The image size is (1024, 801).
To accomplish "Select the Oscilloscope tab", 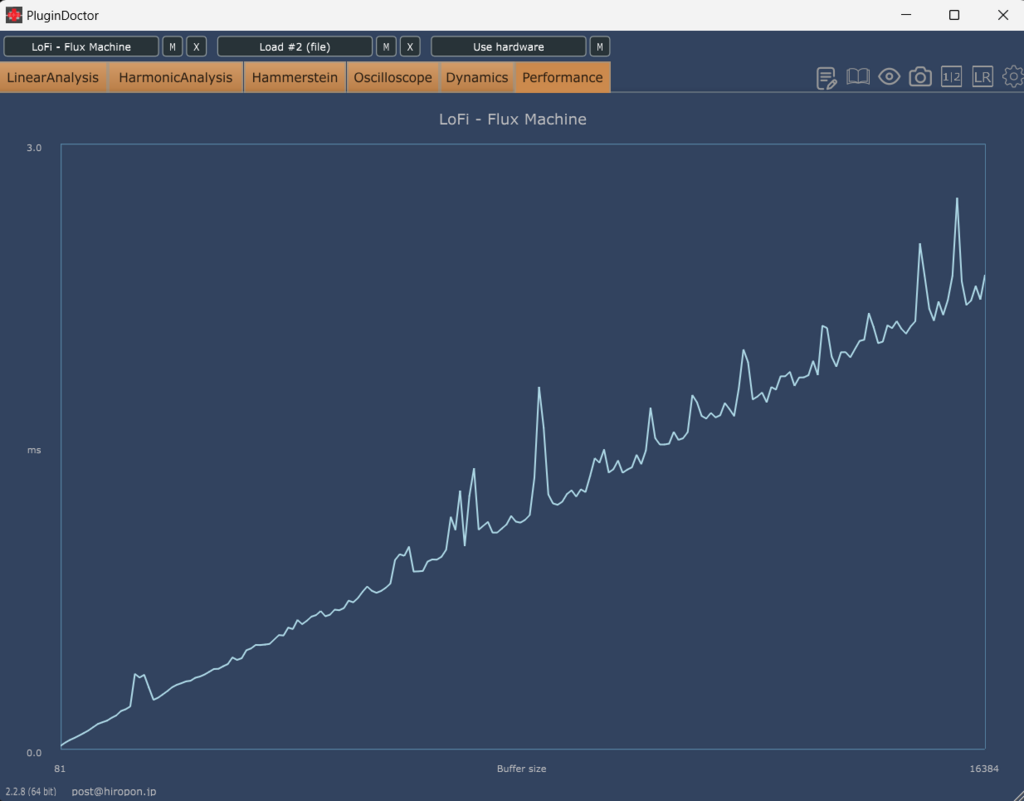I will click(393, 78).
